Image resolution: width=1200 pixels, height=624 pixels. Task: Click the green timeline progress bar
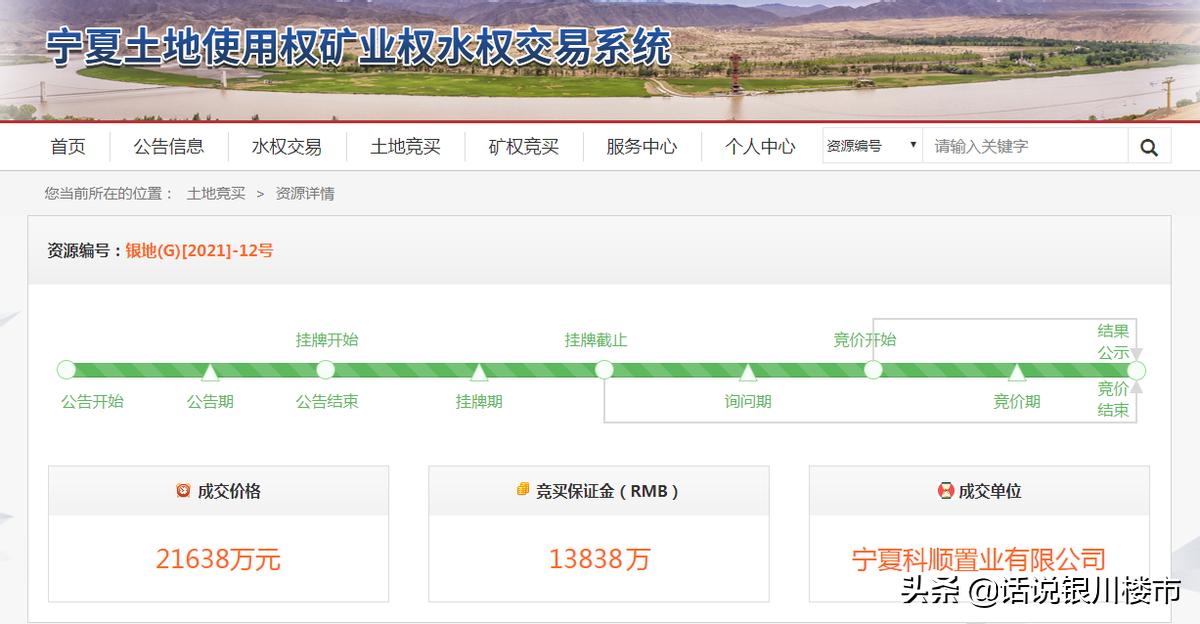point(400,369)
